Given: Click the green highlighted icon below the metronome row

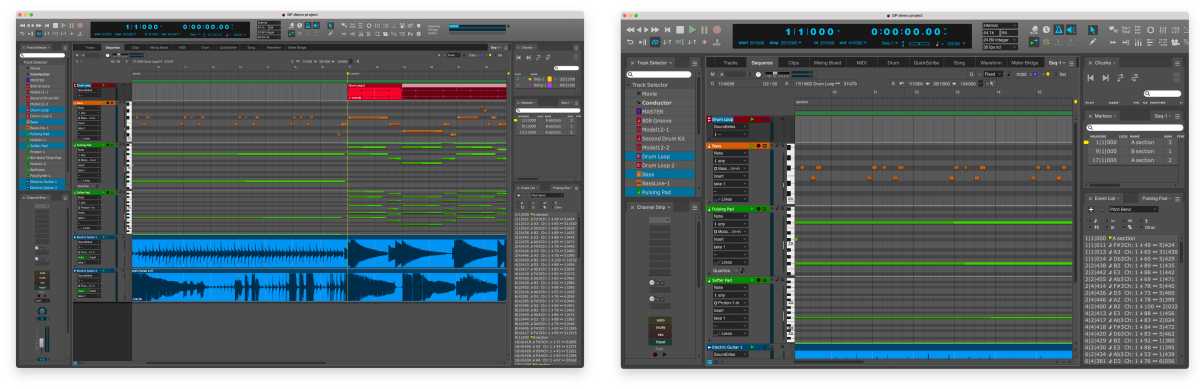Looking at the screenshot, I should tap(1034, 43).
